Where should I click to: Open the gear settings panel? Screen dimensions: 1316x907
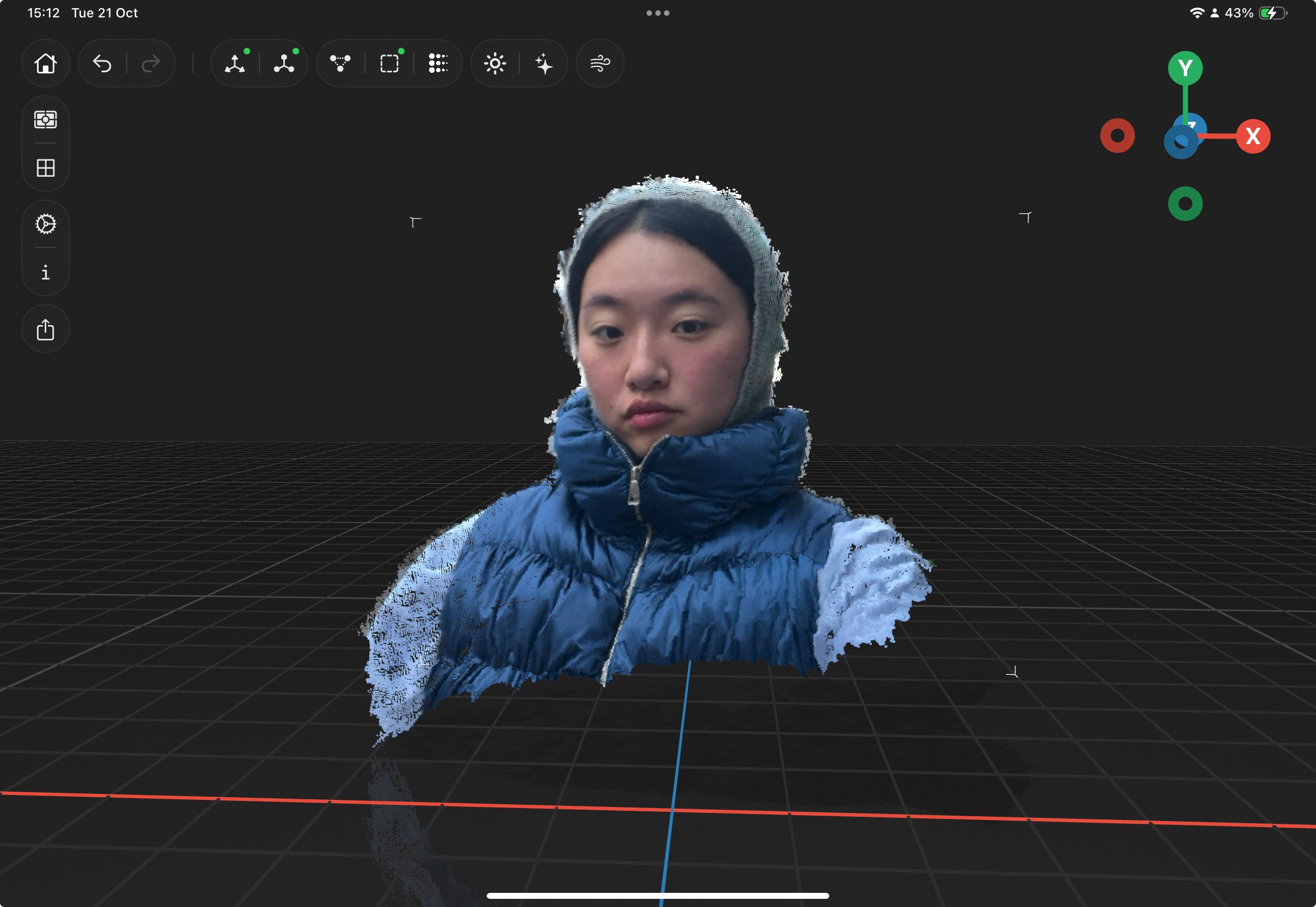(x=46, y=224)
